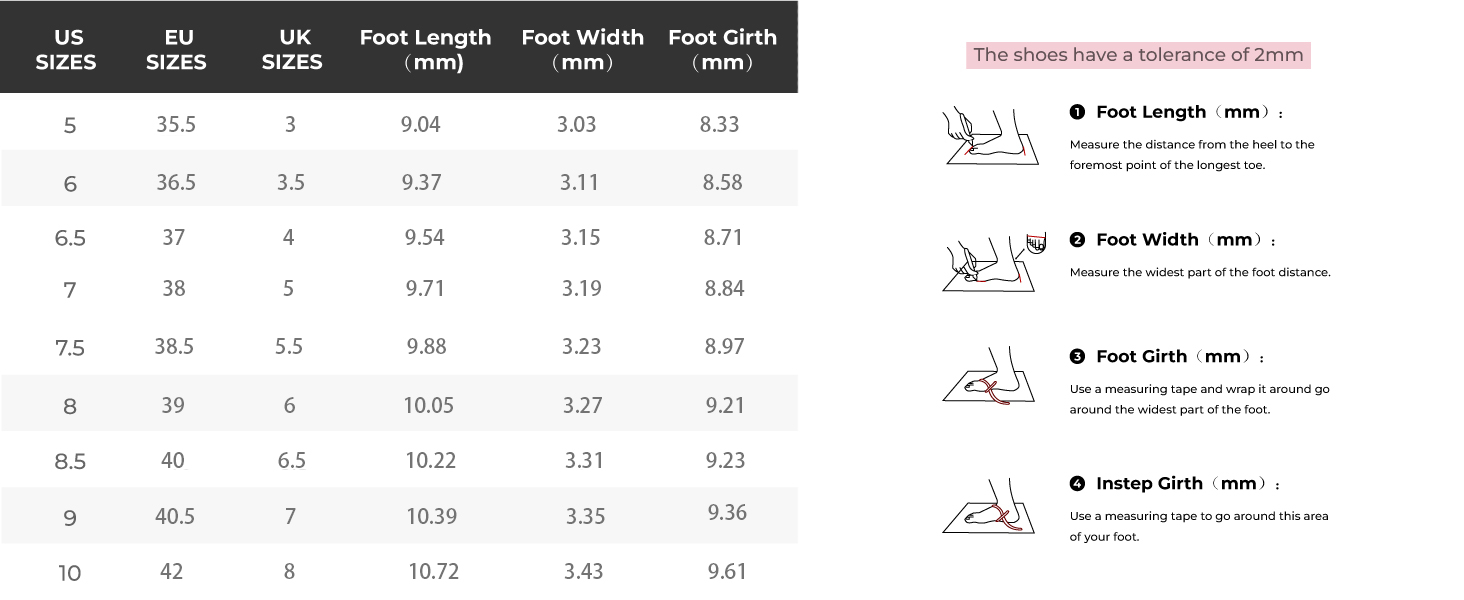The image size is (1464, 600).
Task: Click the number 3 bullet icon
Action: pyautogui.click(x=1077, y=356)
